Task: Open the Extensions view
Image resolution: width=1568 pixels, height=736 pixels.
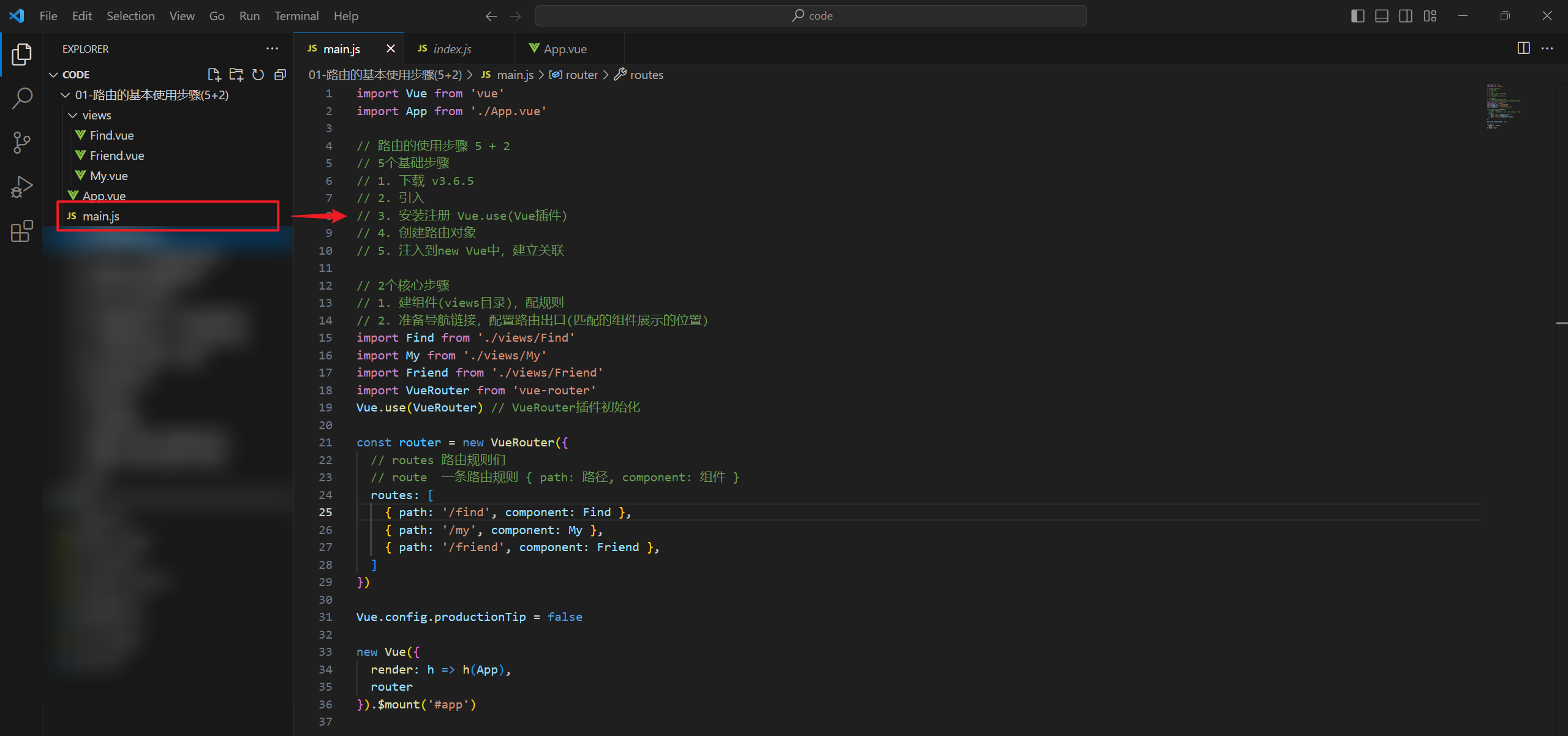Action: point(21,231)
